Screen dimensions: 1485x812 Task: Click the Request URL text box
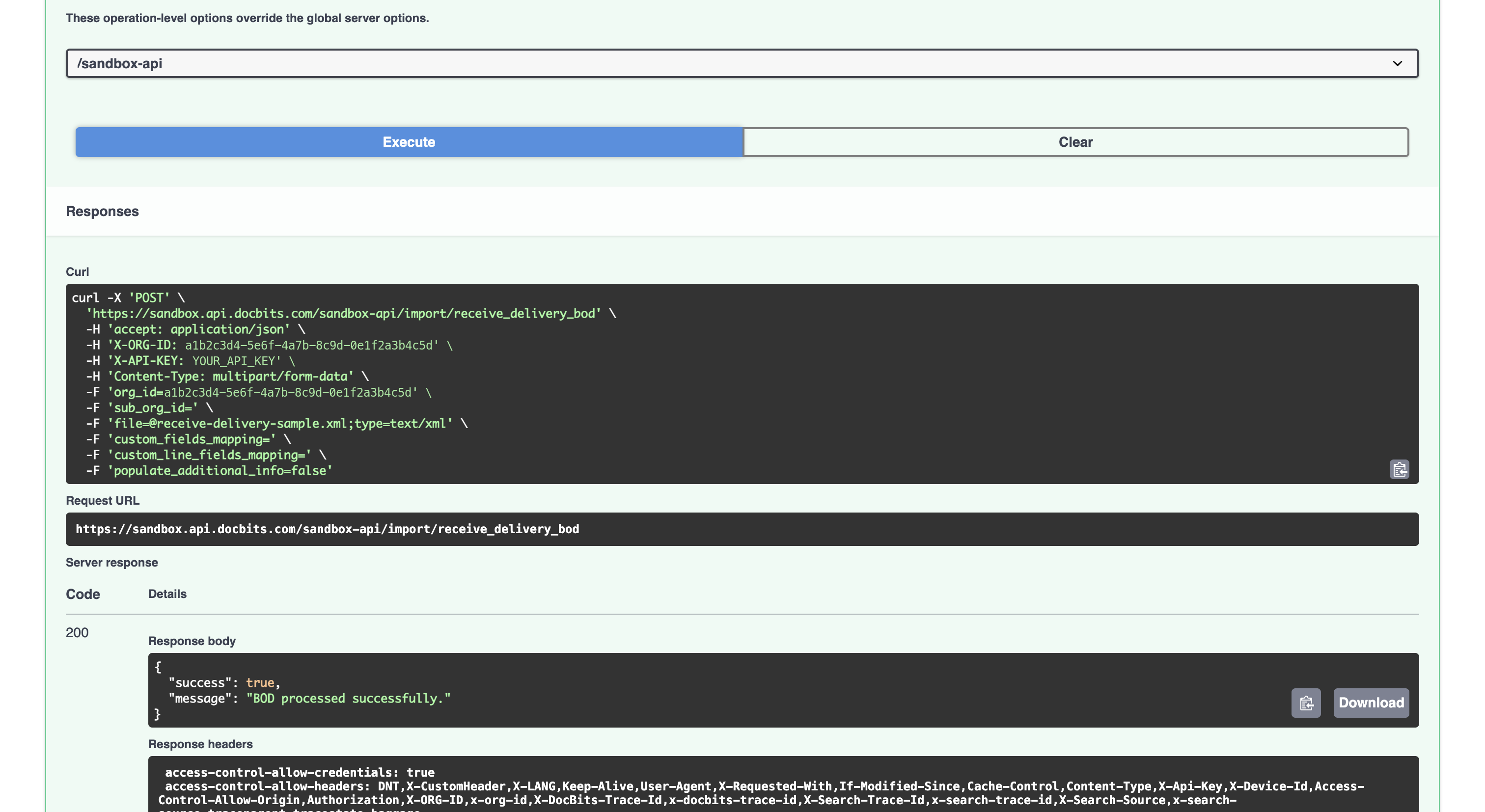coord(742,529)
